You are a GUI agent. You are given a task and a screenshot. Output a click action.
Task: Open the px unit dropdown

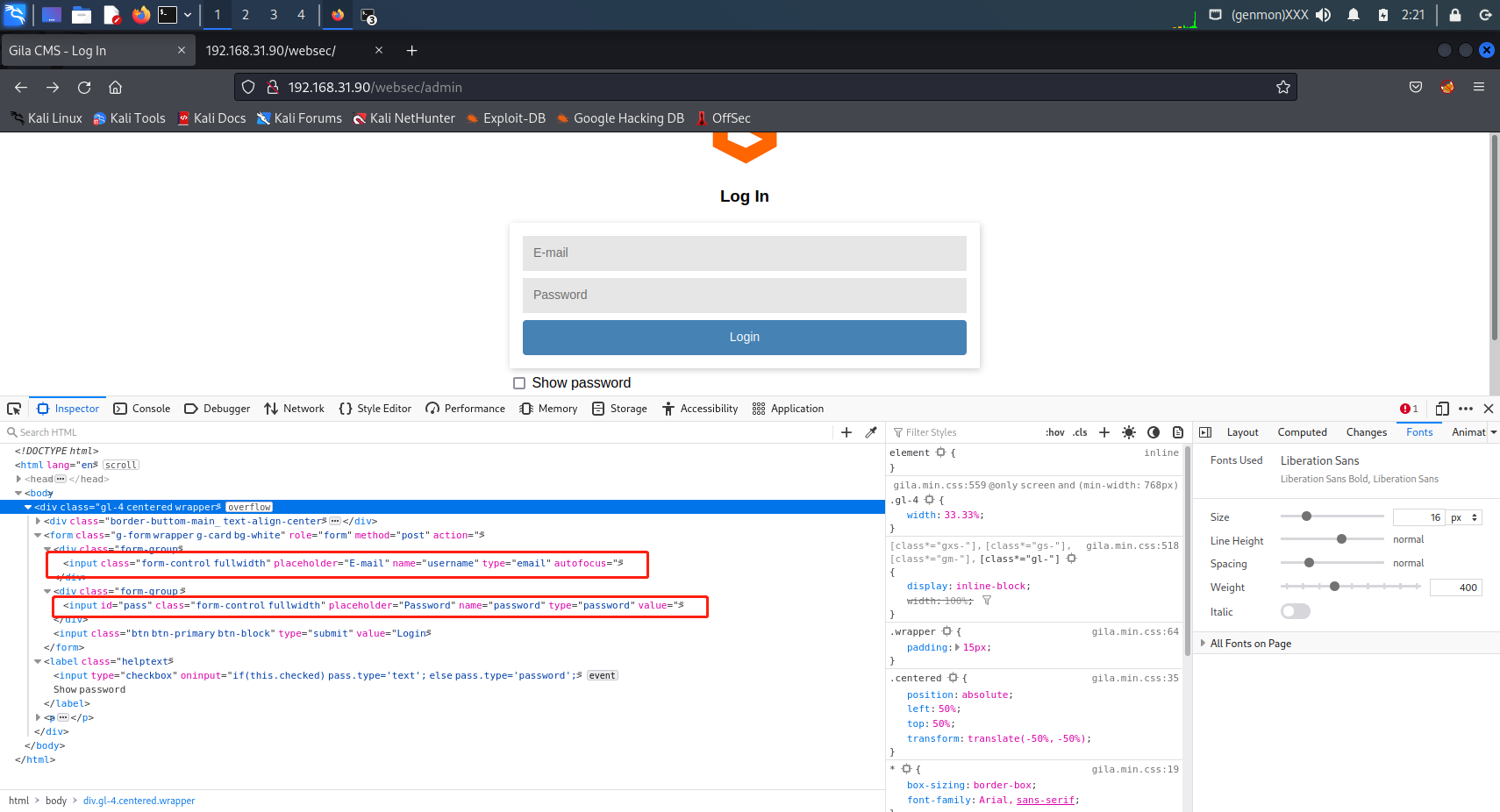(x=1465, y=517)
